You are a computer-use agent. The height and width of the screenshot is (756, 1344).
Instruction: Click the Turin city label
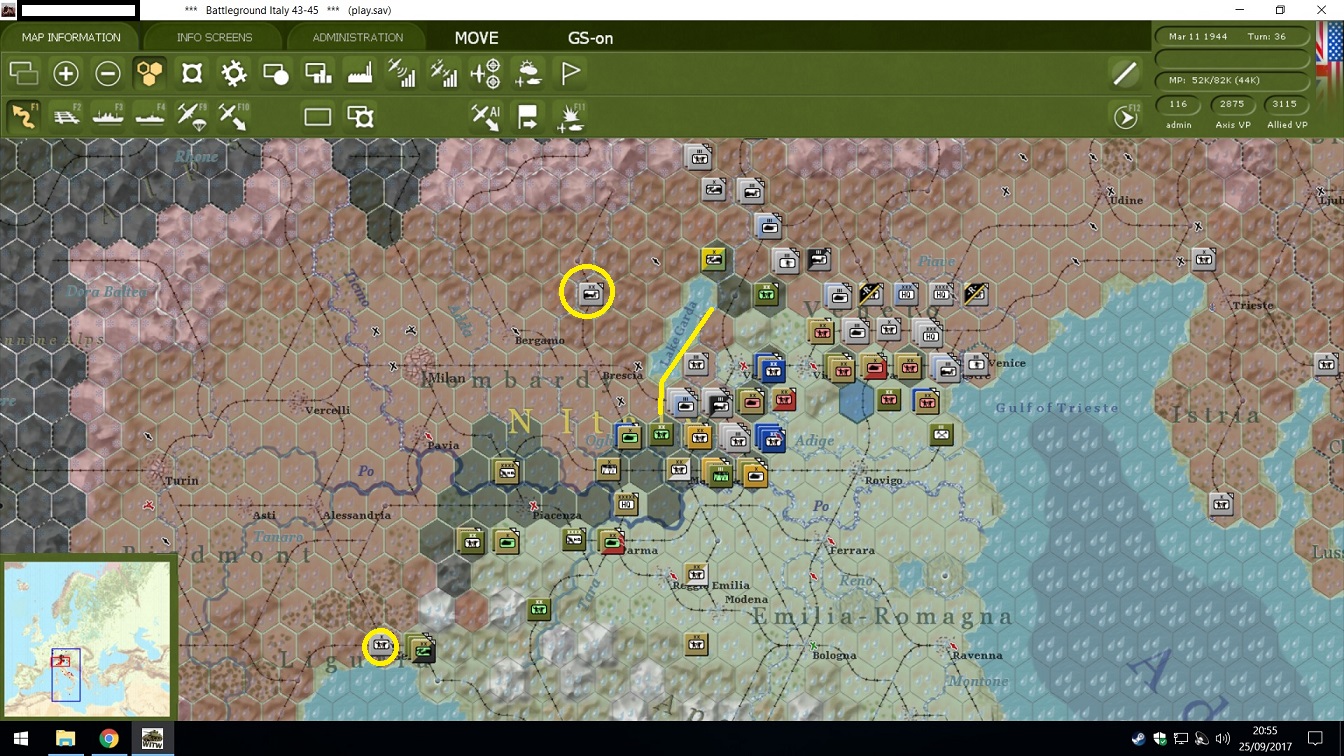pyautogui.click(x=182, y=481)
